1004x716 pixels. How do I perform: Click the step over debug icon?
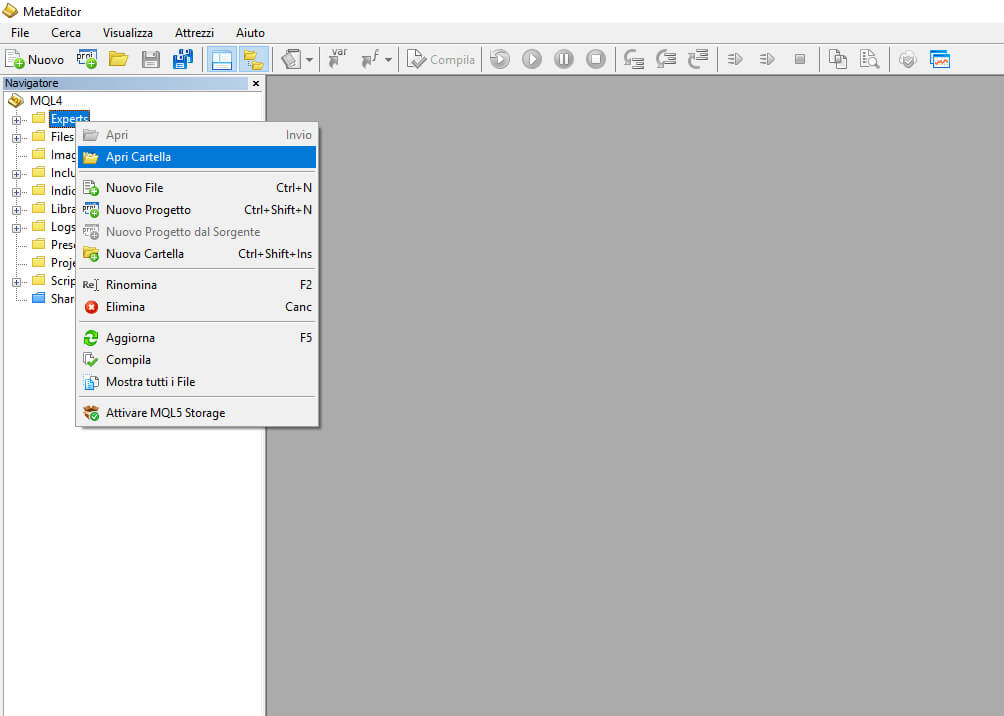(666, 60)
